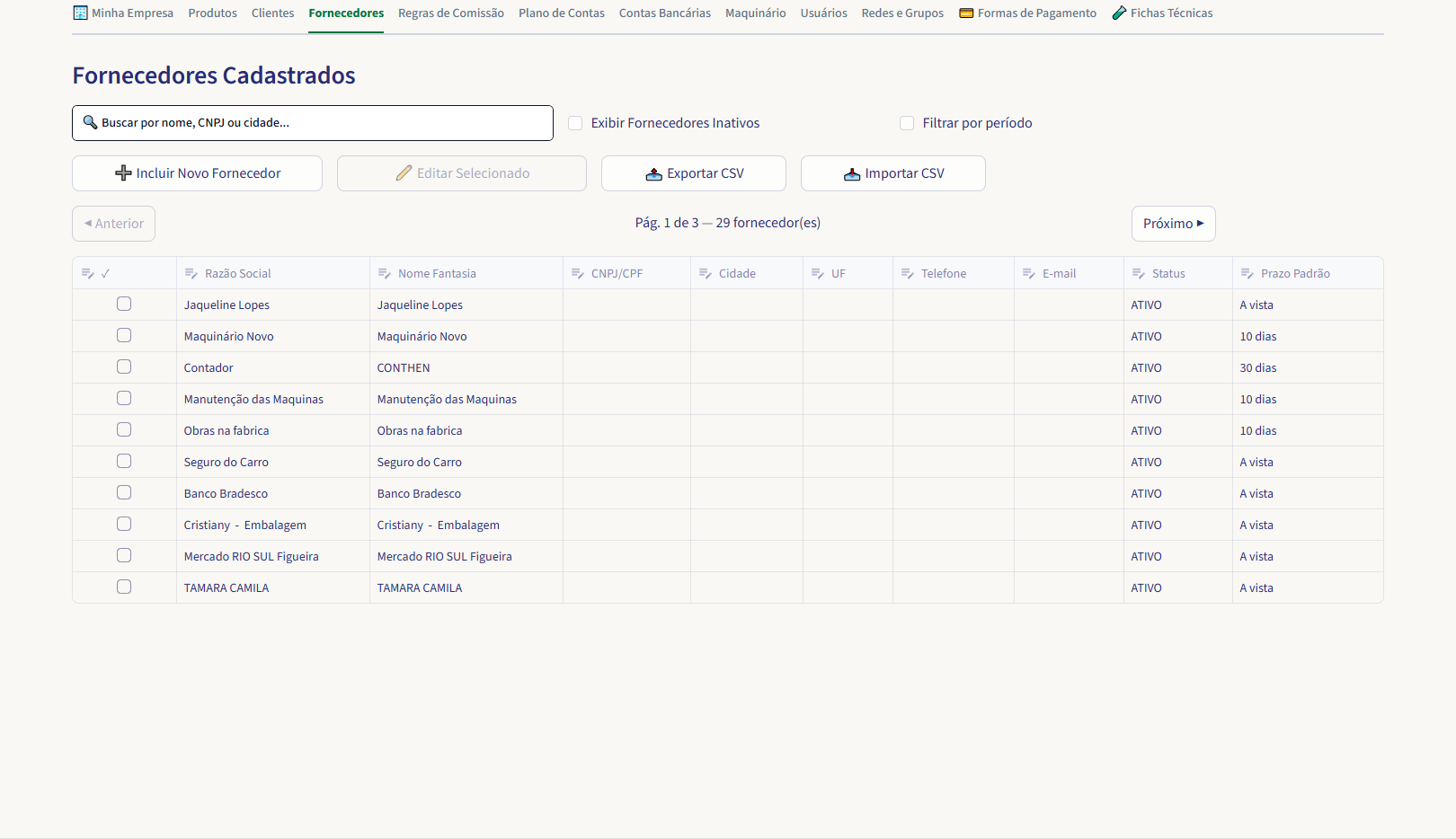Screen dimensions: 1456x839
Task: Click the sort icon in selection column header
Action: point(87,273)
